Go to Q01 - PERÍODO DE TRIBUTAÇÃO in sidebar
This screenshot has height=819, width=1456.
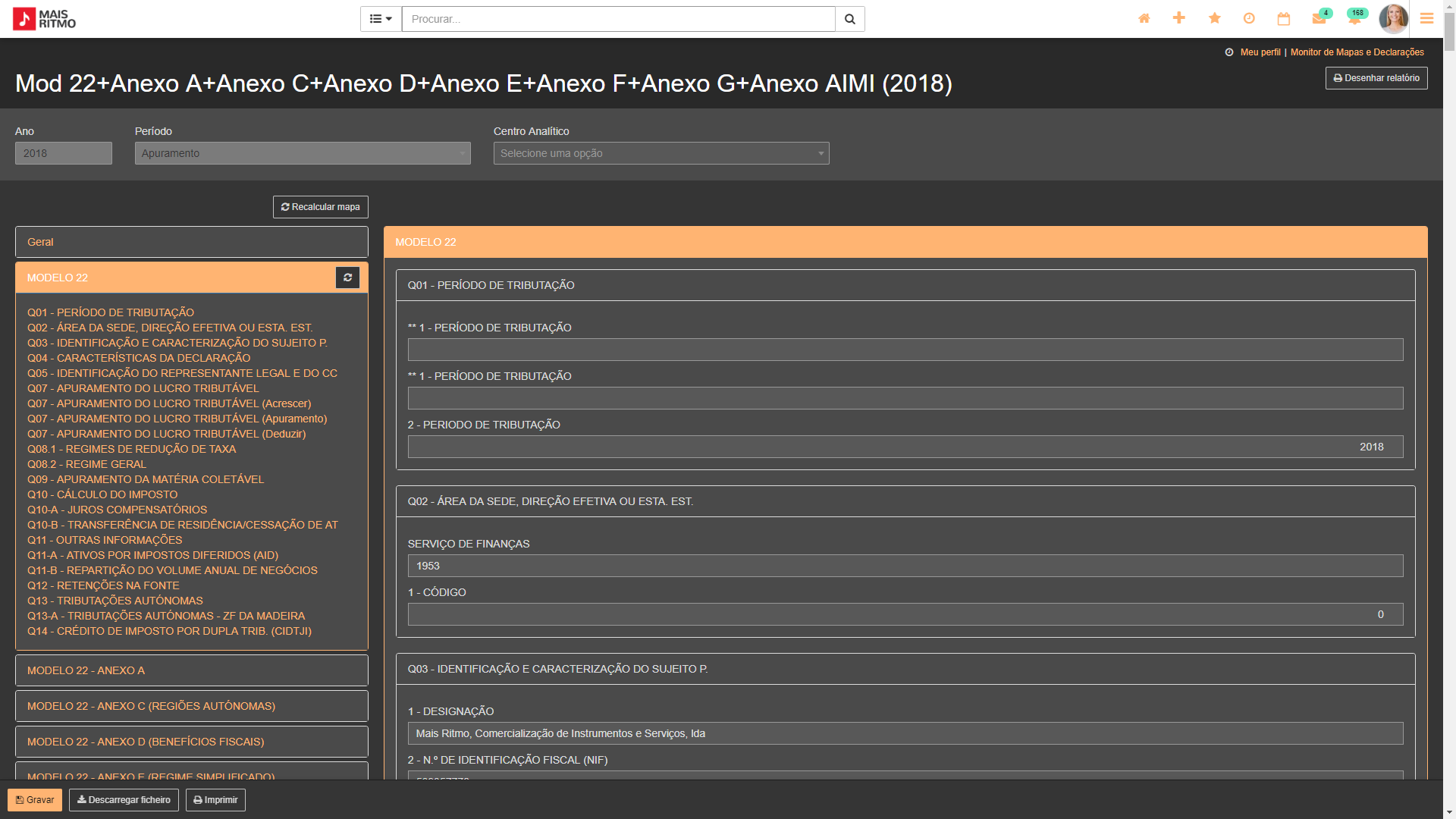(x=111, y=312)
